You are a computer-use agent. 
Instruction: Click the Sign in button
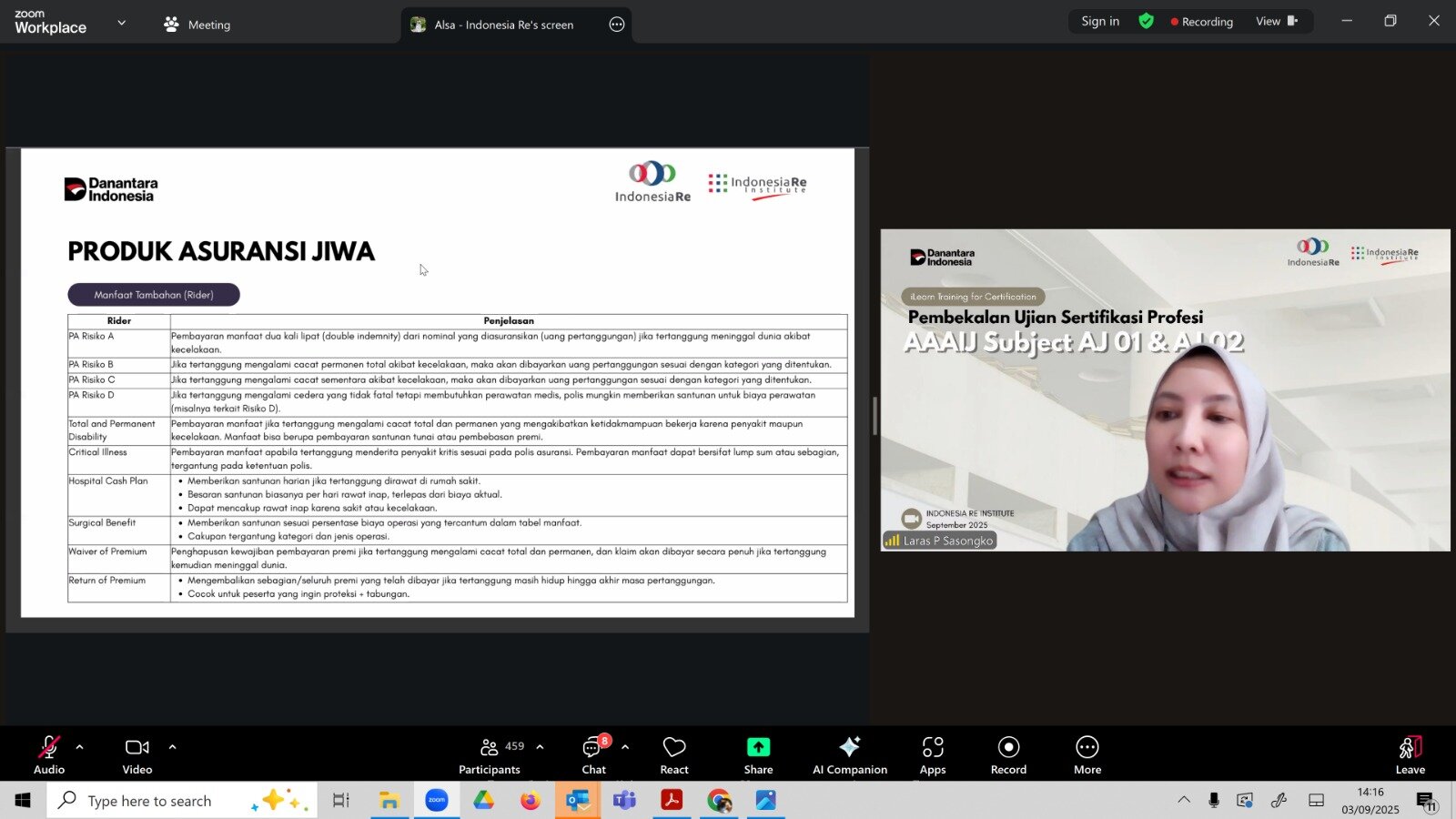[1099, 21]
